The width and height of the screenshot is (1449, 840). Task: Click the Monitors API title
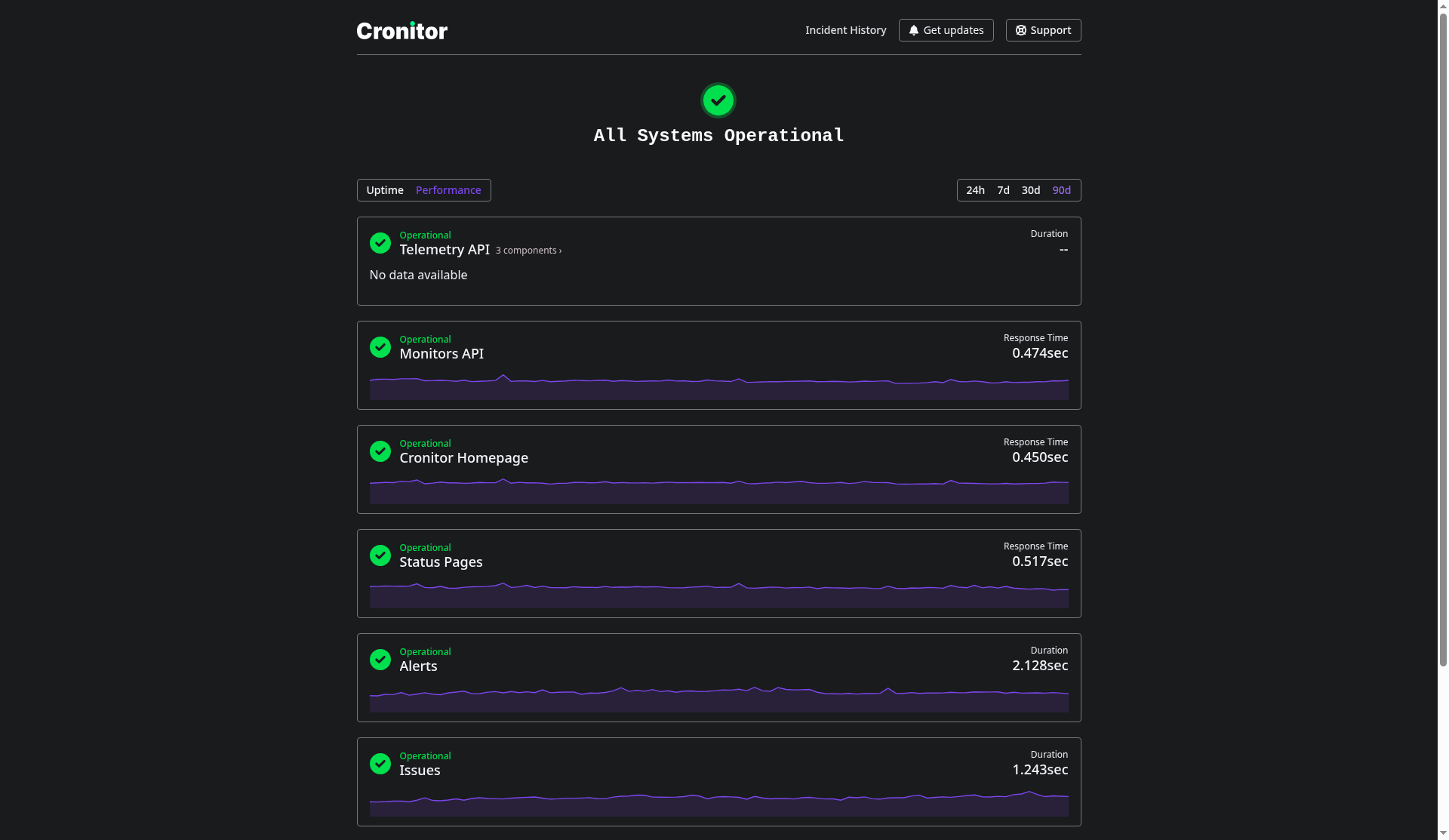tap(441, 354)
